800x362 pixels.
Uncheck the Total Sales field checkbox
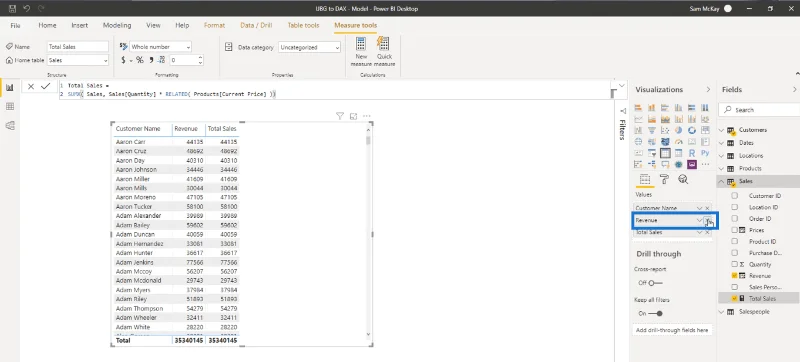735,298
